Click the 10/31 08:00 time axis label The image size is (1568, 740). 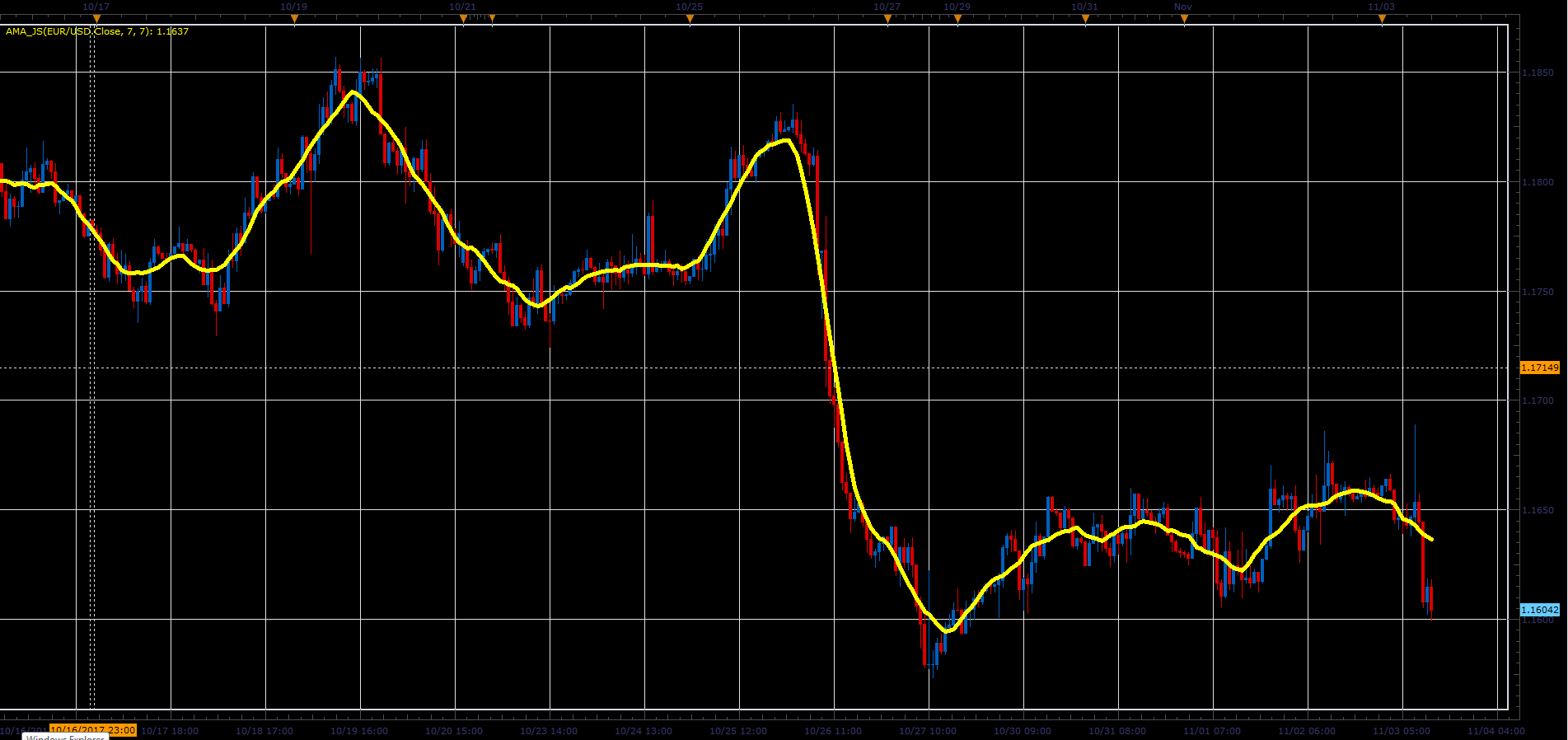click(1117, 731)
